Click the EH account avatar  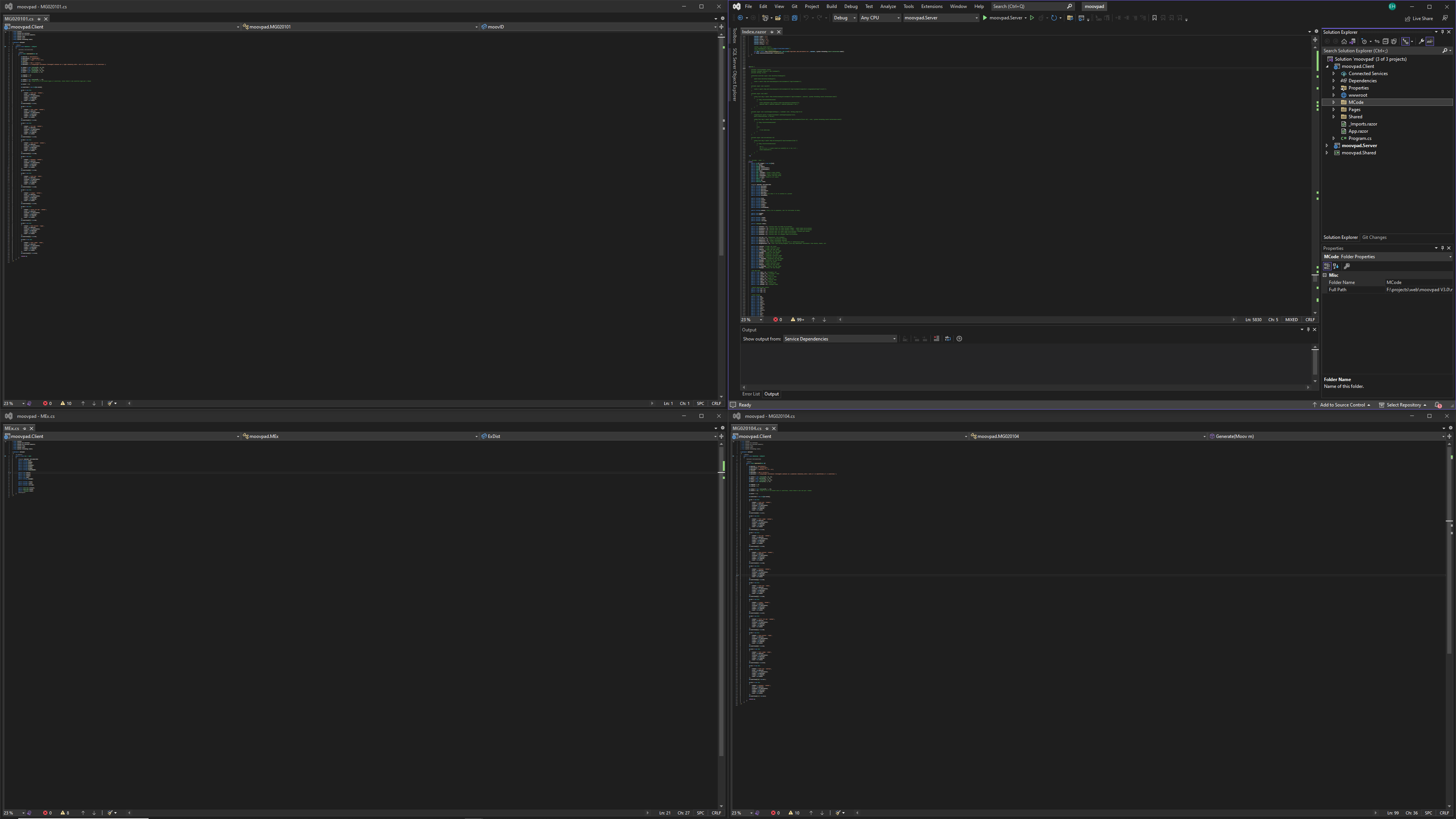[1392, 6]
